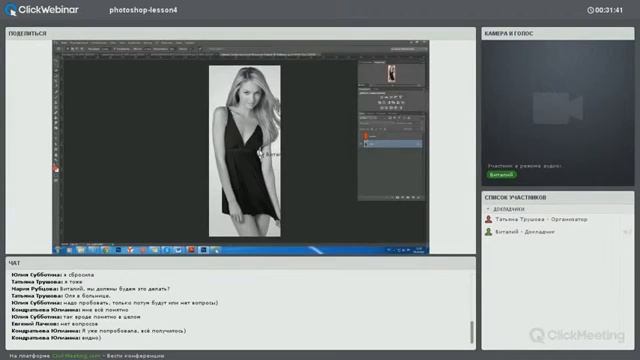The width and height of the screenshot is (640, 360).
Task: Click the New selection mode icon
Action: click(x=67, y=49)
